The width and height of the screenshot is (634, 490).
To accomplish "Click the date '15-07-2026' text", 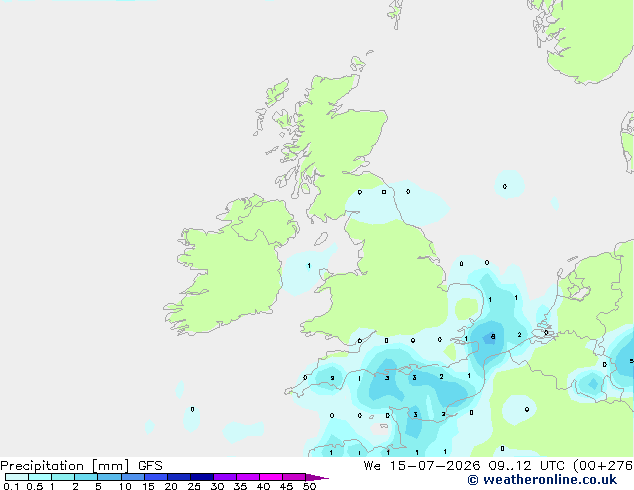I will (x=435, y=466).
